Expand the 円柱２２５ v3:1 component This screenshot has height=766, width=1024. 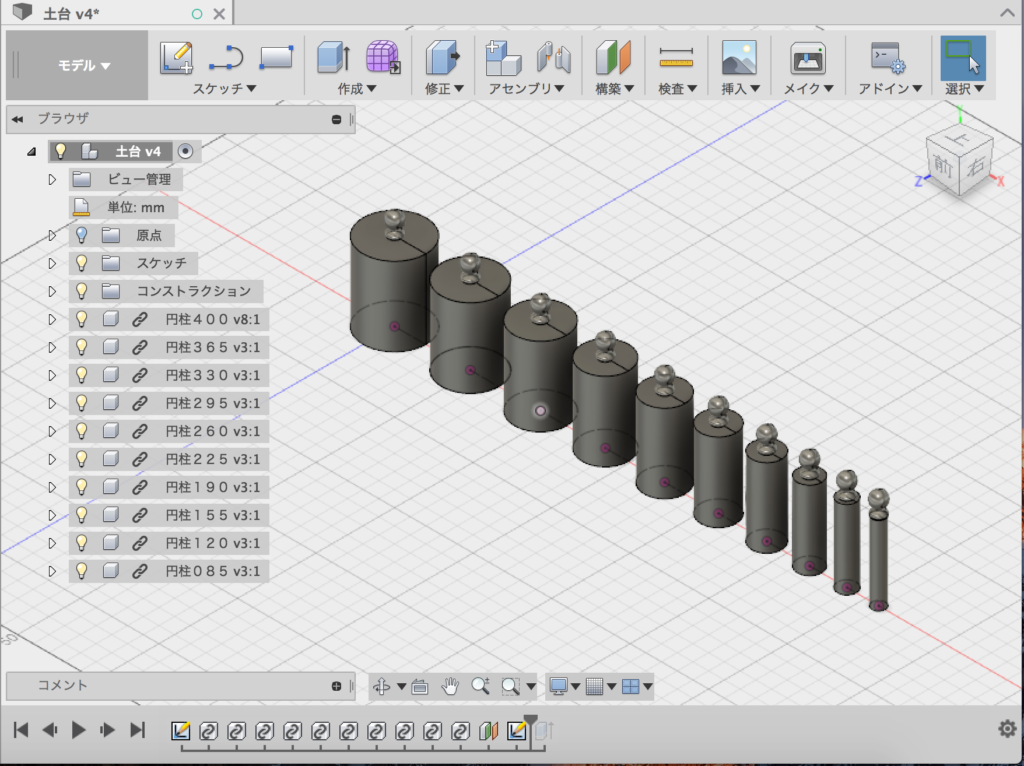52,459
